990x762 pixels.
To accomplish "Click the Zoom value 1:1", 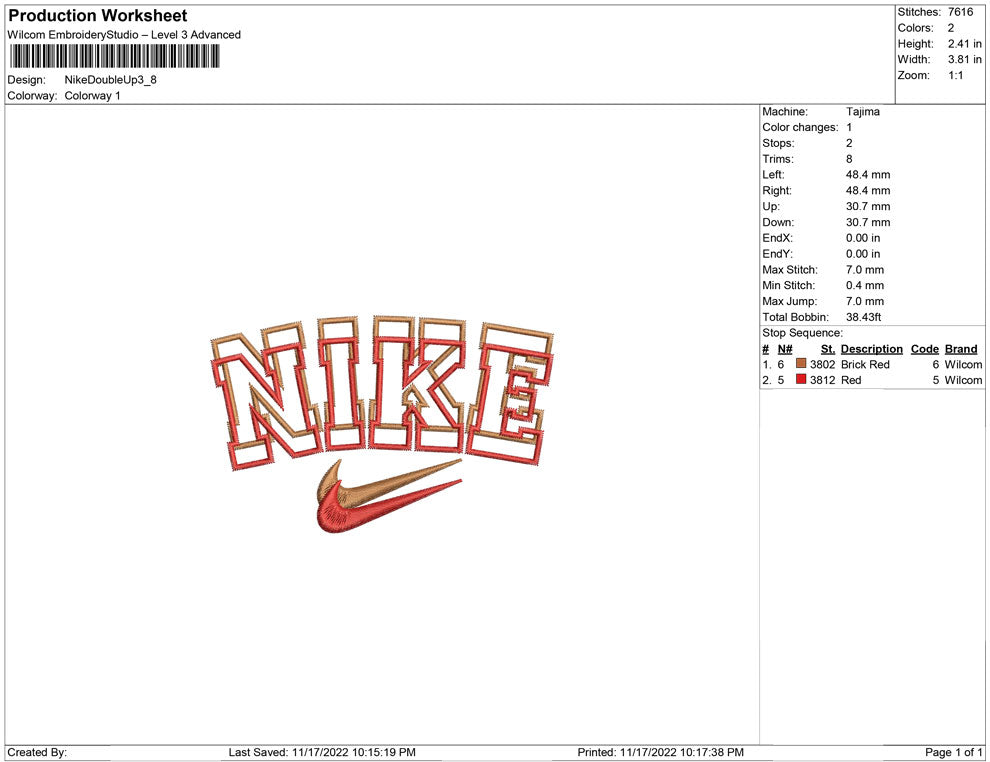I will 955,75.
